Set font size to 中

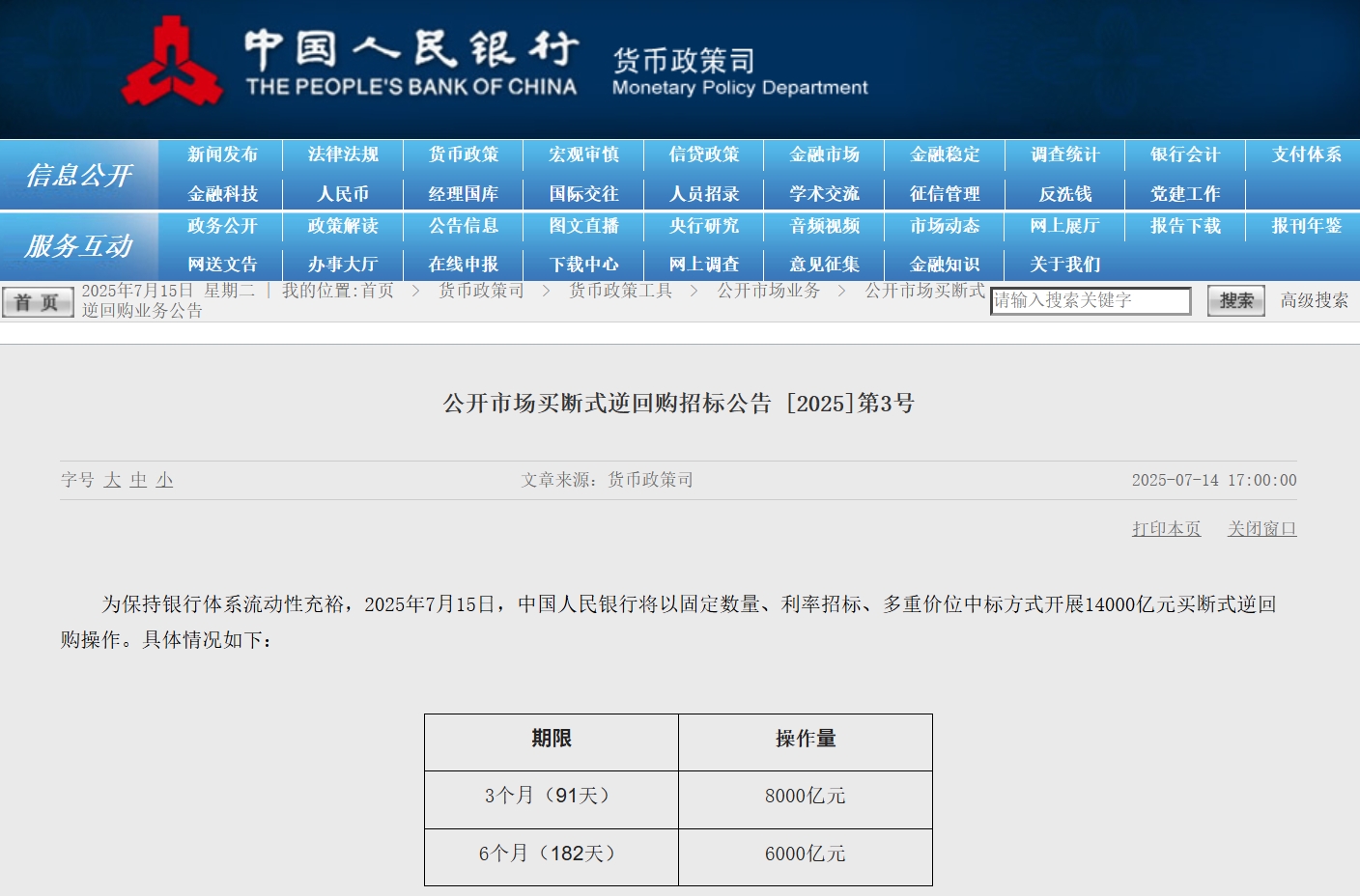[x=138, y=480]
